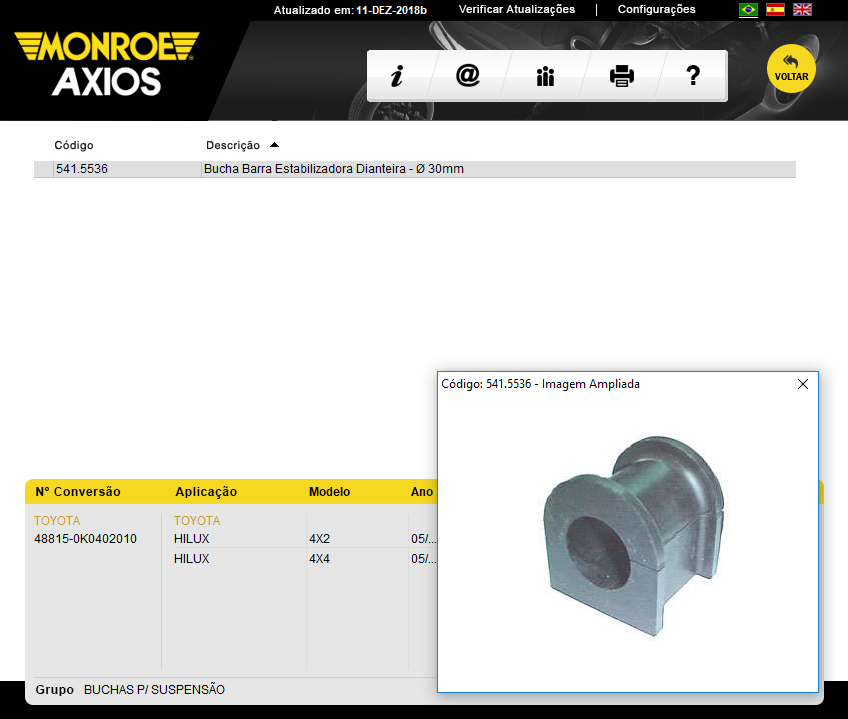Switch language with the UK flag

pos(802,10)
